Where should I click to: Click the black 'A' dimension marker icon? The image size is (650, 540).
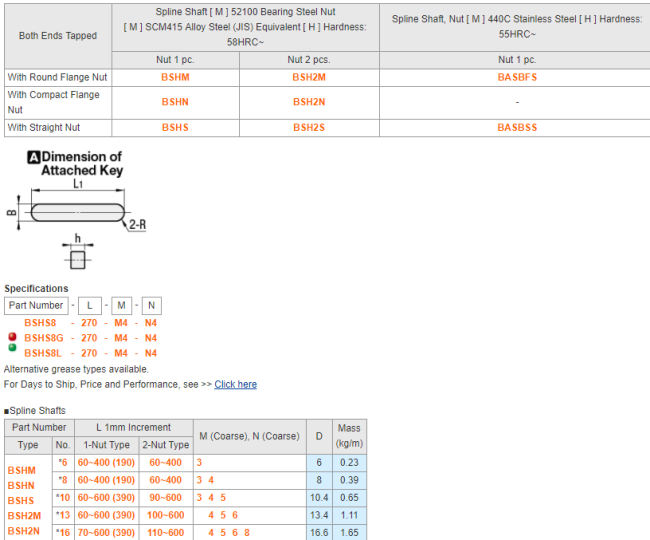(x=33, y=157)
